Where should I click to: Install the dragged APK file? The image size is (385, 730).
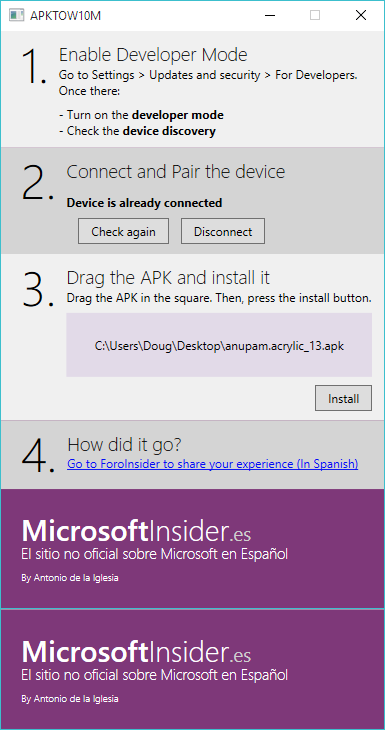(344, 398)
